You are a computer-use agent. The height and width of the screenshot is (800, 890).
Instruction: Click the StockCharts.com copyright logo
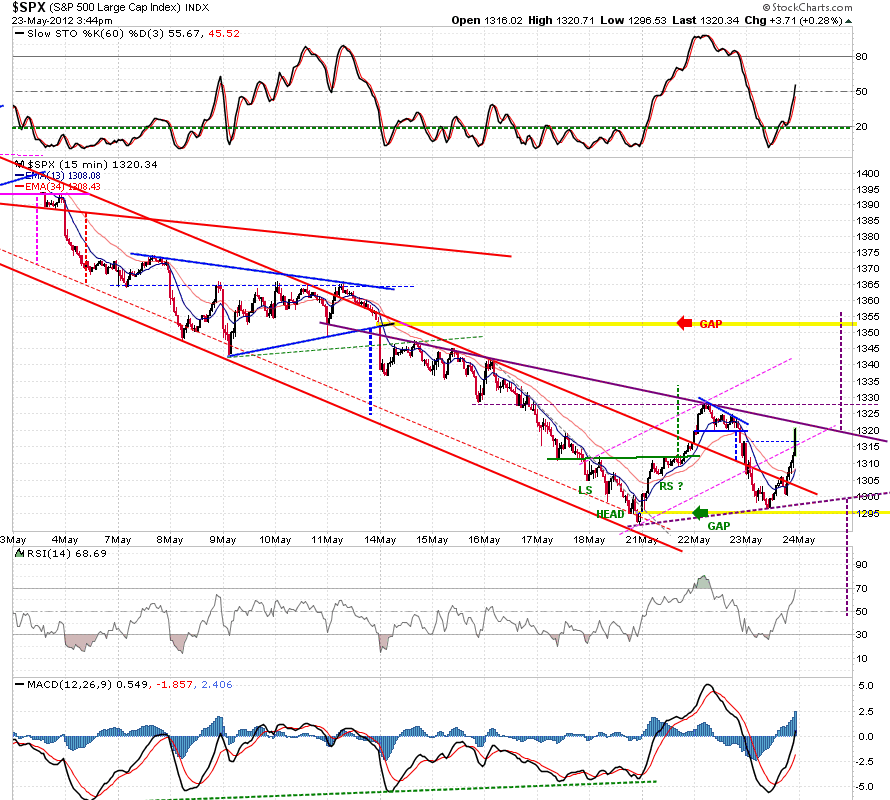click(807, 7)
